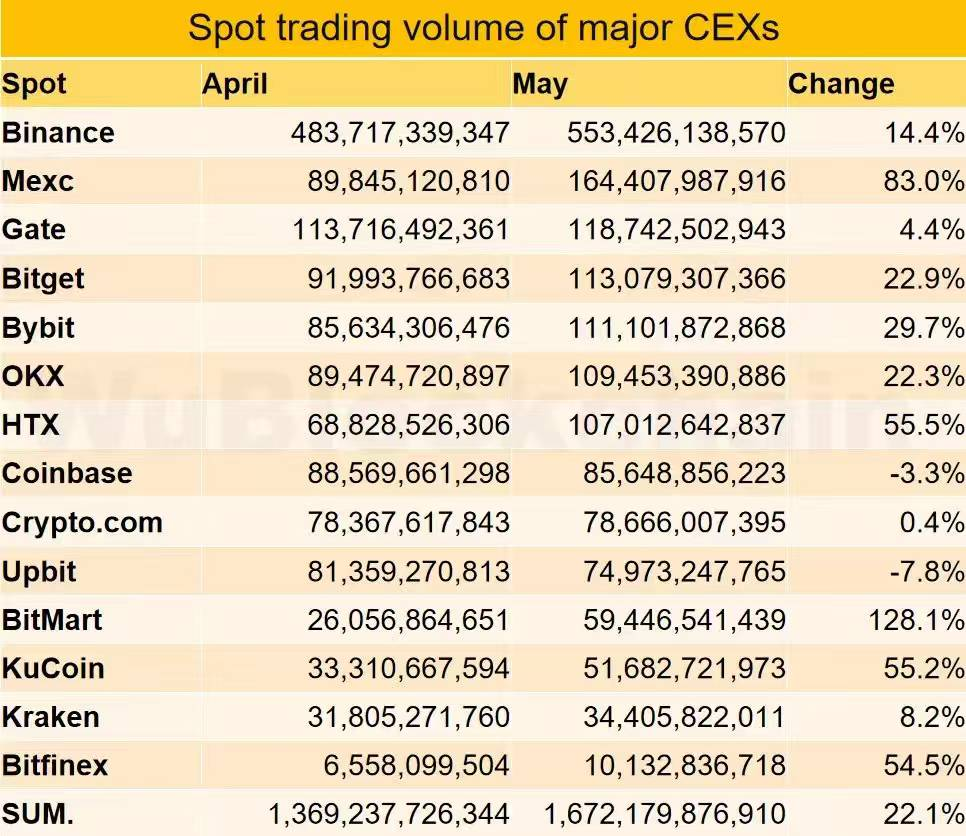
Task: Click the 'May' column header
Action: (540, 84)
